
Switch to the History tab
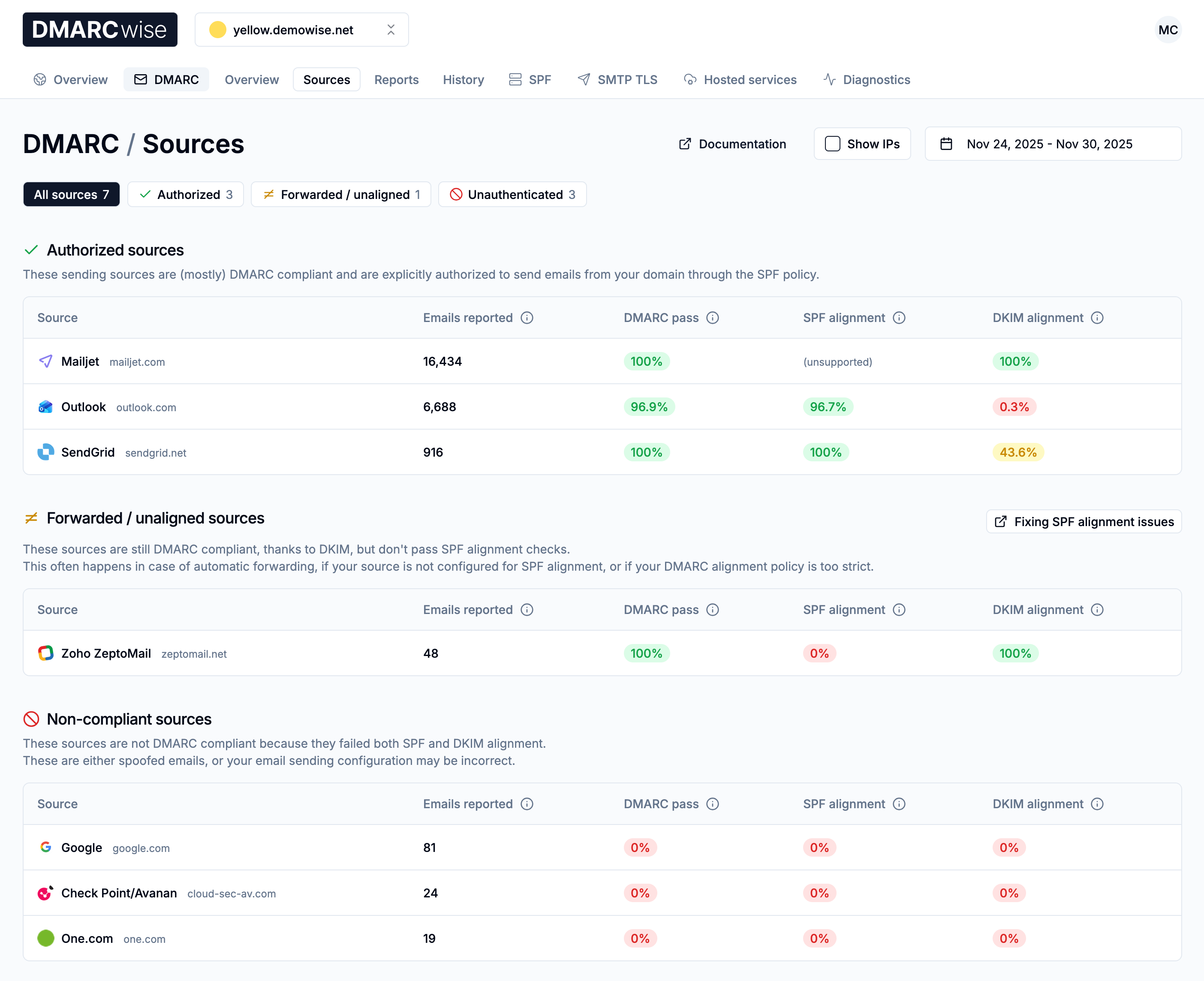point(463,80)
